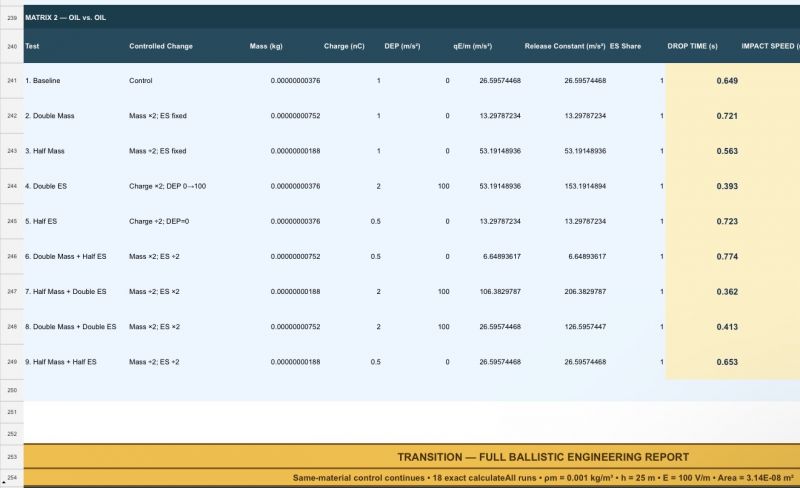Image resolution: width=800 pixels, height=488 pixels.
Task: Click the 'IMPACT SPEED' column header
Action: click(770, 46)
